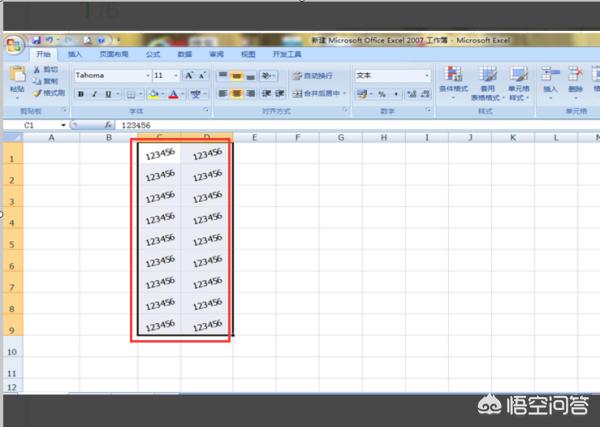Click the red font color button
Viewport: 600px width, 427px height.
point(173,94)
